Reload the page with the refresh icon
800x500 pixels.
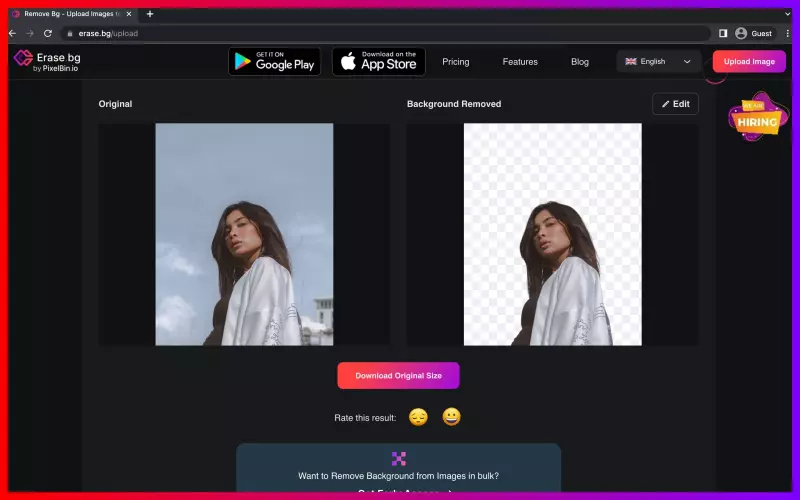pos(48,33)
